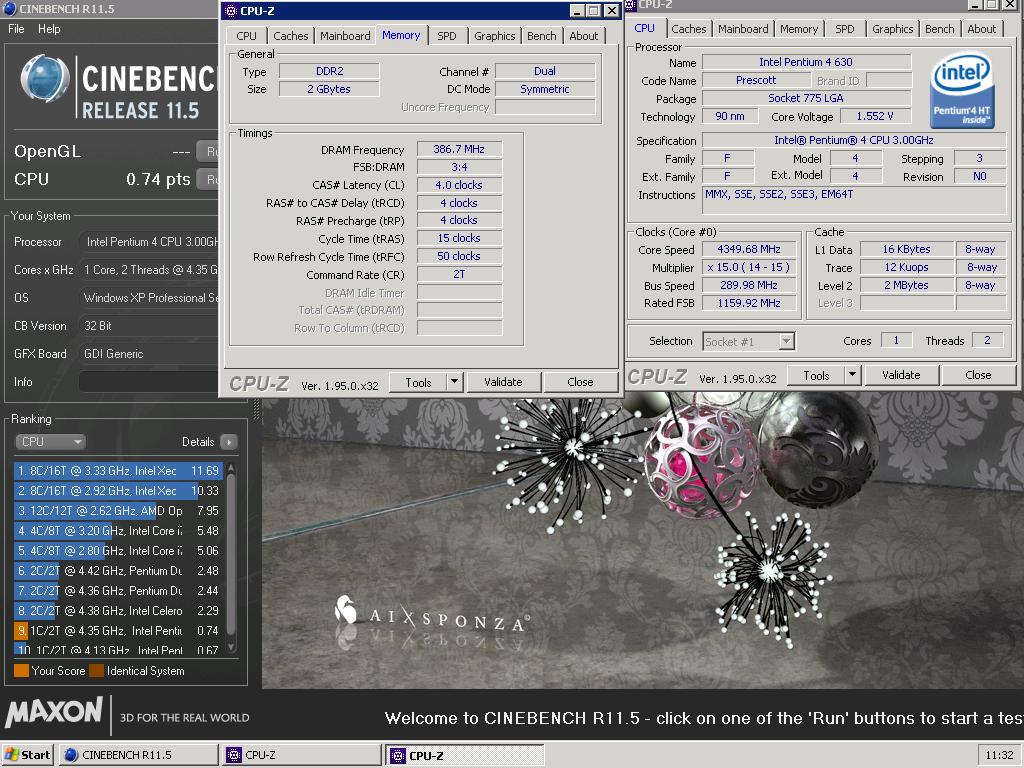Switch to CPU tab in Memory CPU-Z window

(246, 36)
